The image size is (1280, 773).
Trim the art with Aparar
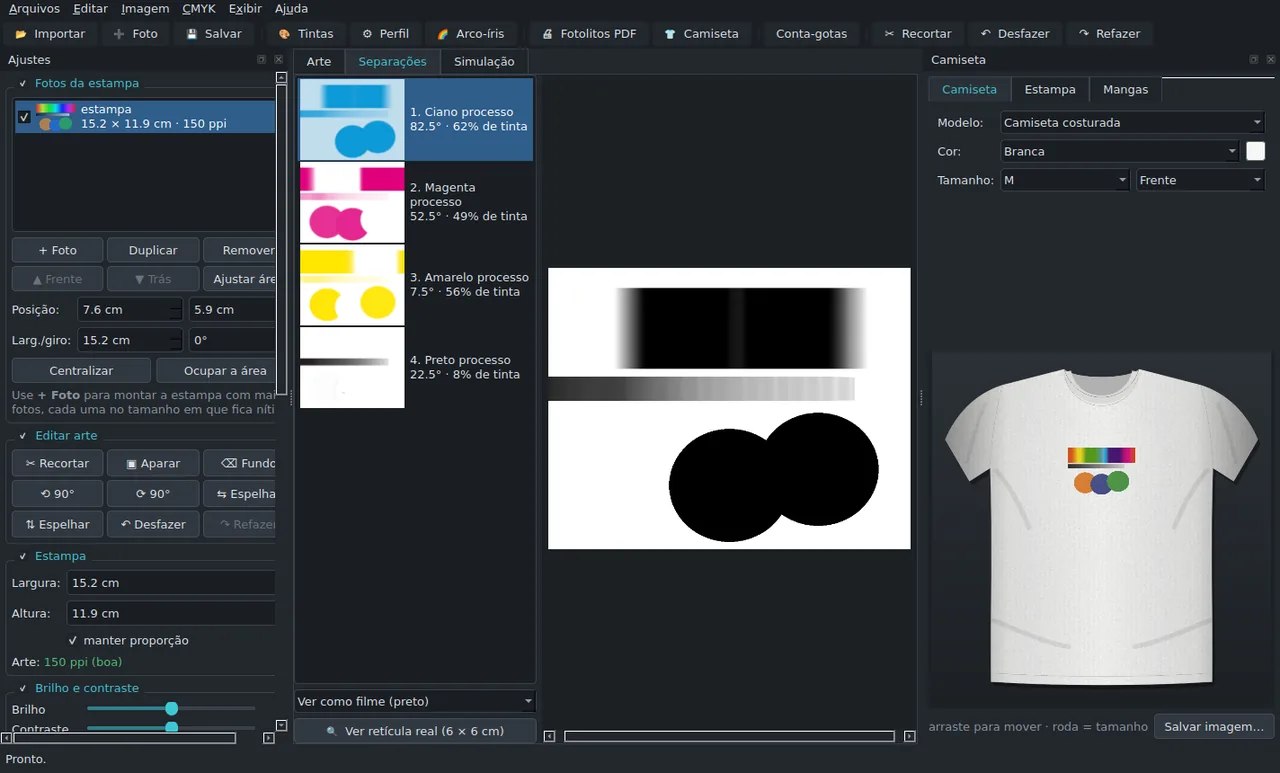coord(153,463)
